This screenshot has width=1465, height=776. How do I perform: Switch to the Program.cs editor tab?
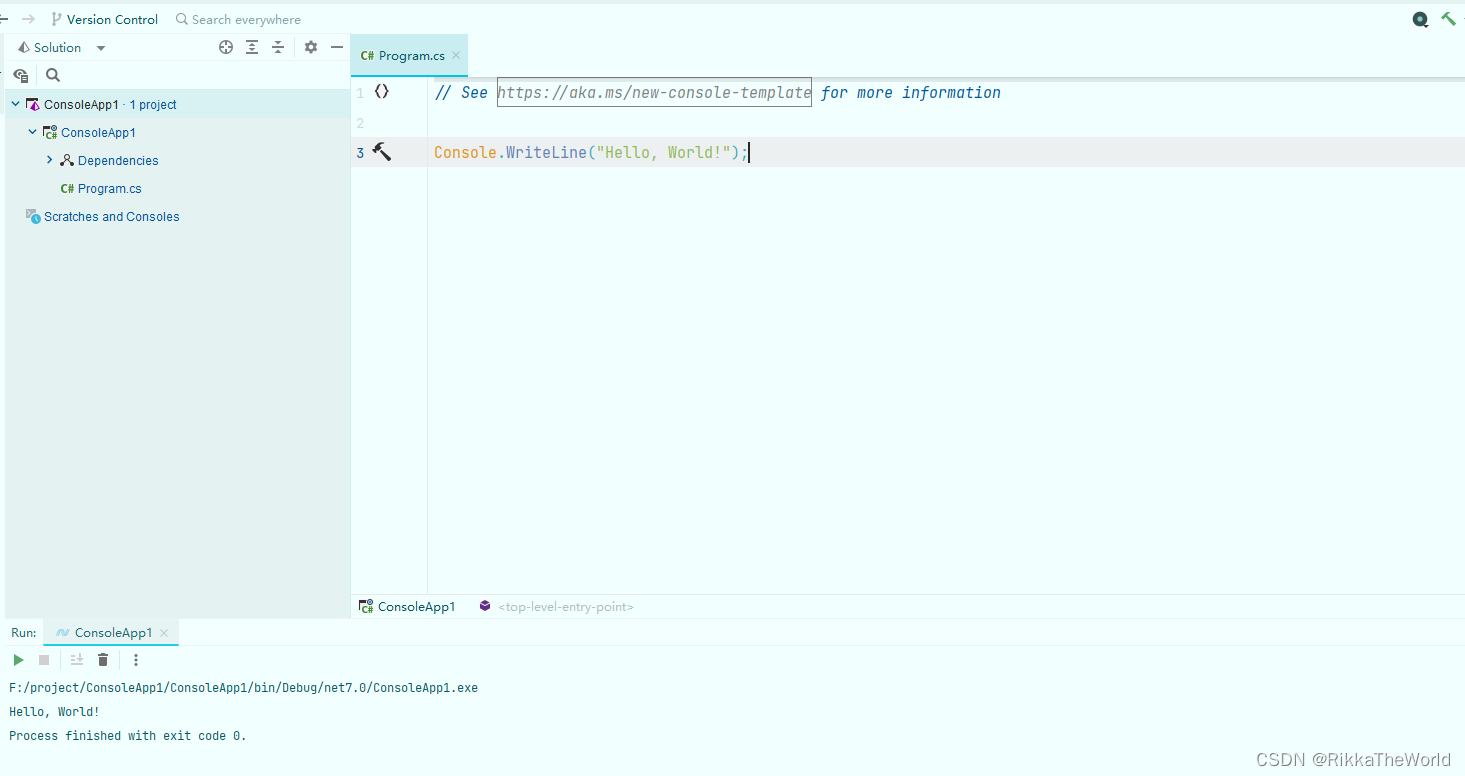(x=411, y=56)
